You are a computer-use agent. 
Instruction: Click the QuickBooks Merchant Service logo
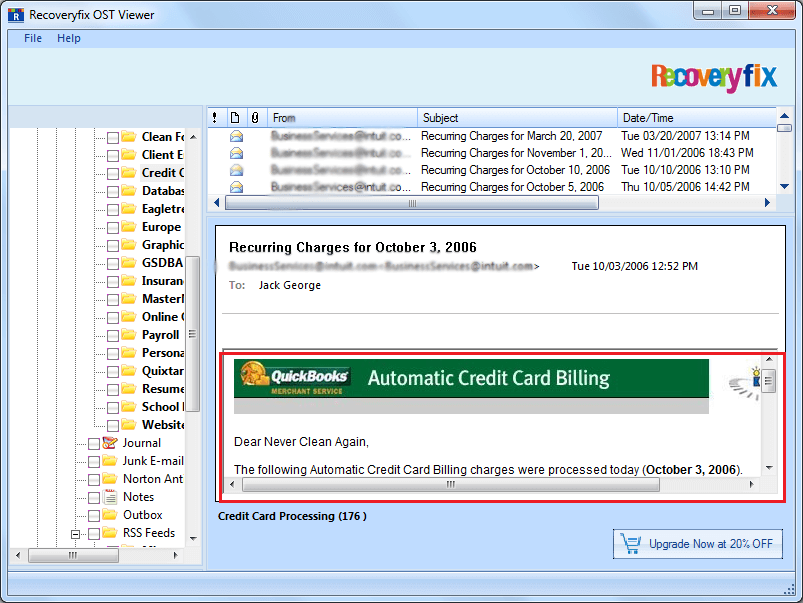point(294,378)
